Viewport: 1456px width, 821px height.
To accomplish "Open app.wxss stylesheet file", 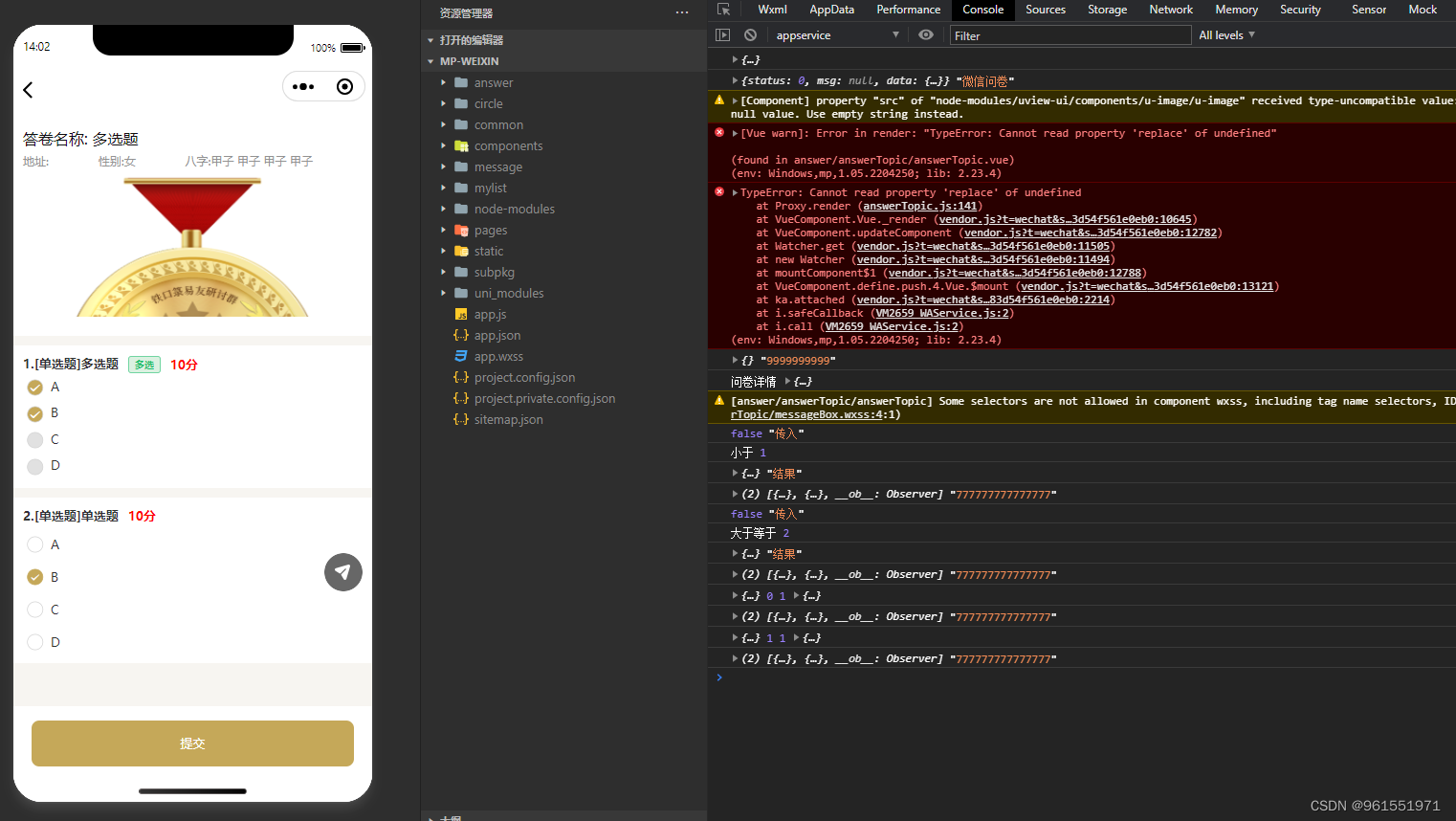I will point(498,357).
